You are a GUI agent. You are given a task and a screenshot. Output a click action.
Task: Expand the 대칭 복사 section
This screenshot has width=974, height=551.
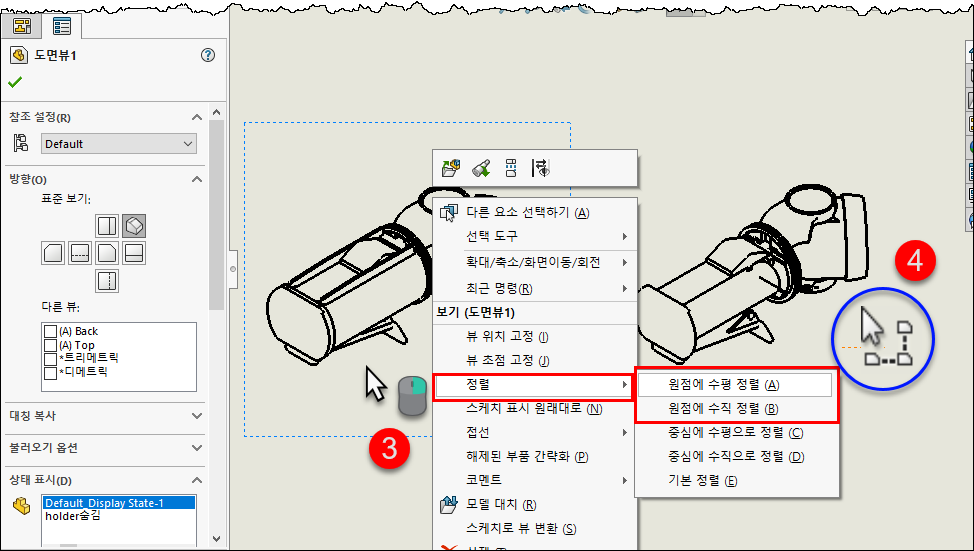(x=197, y=416)
